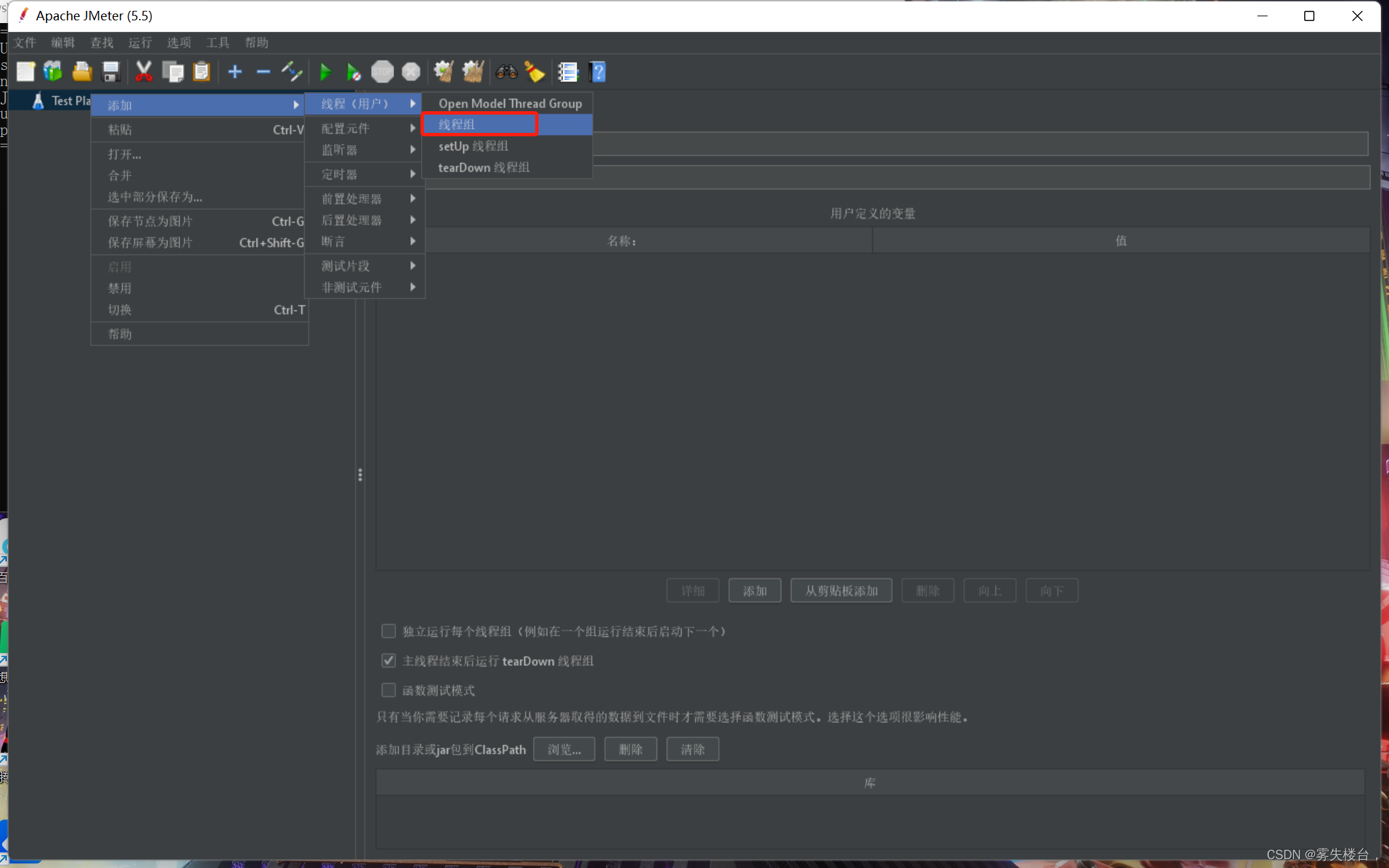Click the Clear all results icon
This screenshot has width=1389, height=868.
473,71
